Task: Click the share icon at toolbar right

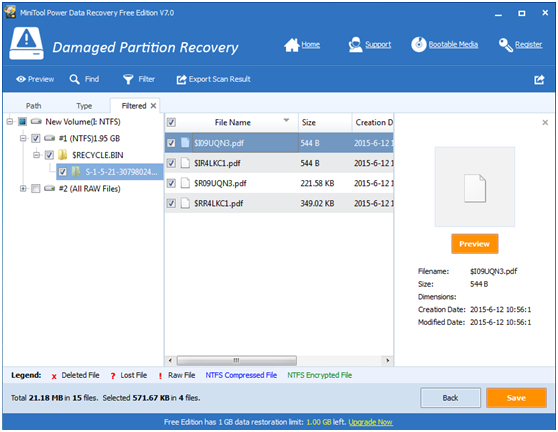Action: pos(539,79)
